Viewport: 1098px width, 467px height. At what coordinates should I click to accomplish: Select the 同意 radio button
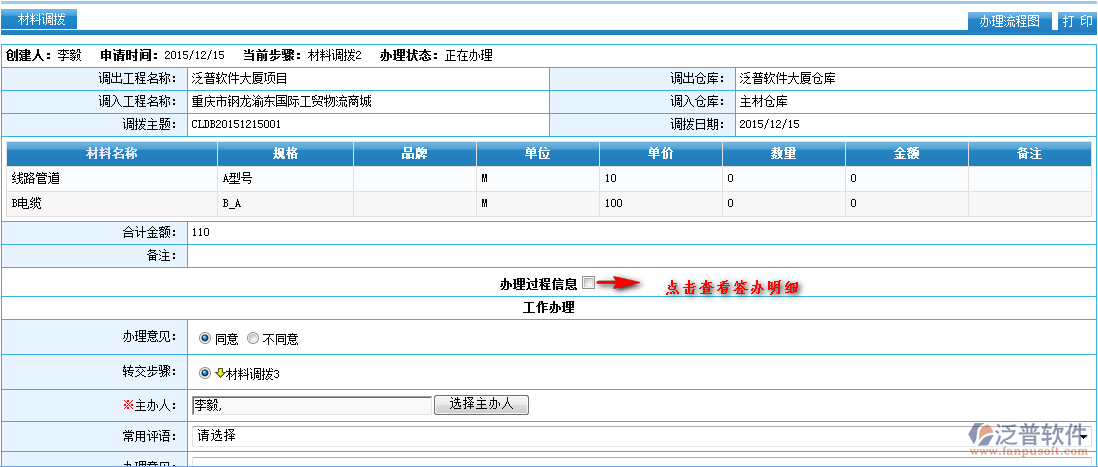(x=205, y=339)
